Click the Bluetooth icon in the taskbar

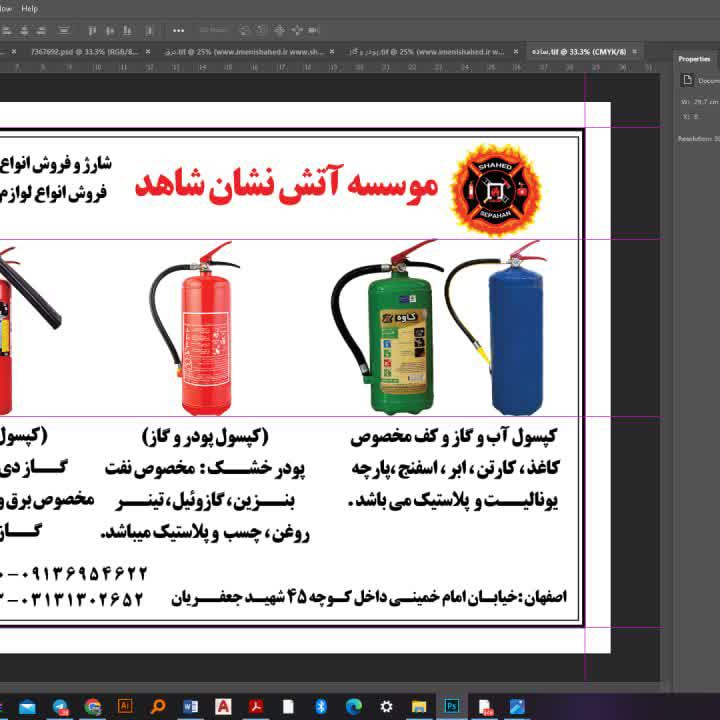(321, 706)
